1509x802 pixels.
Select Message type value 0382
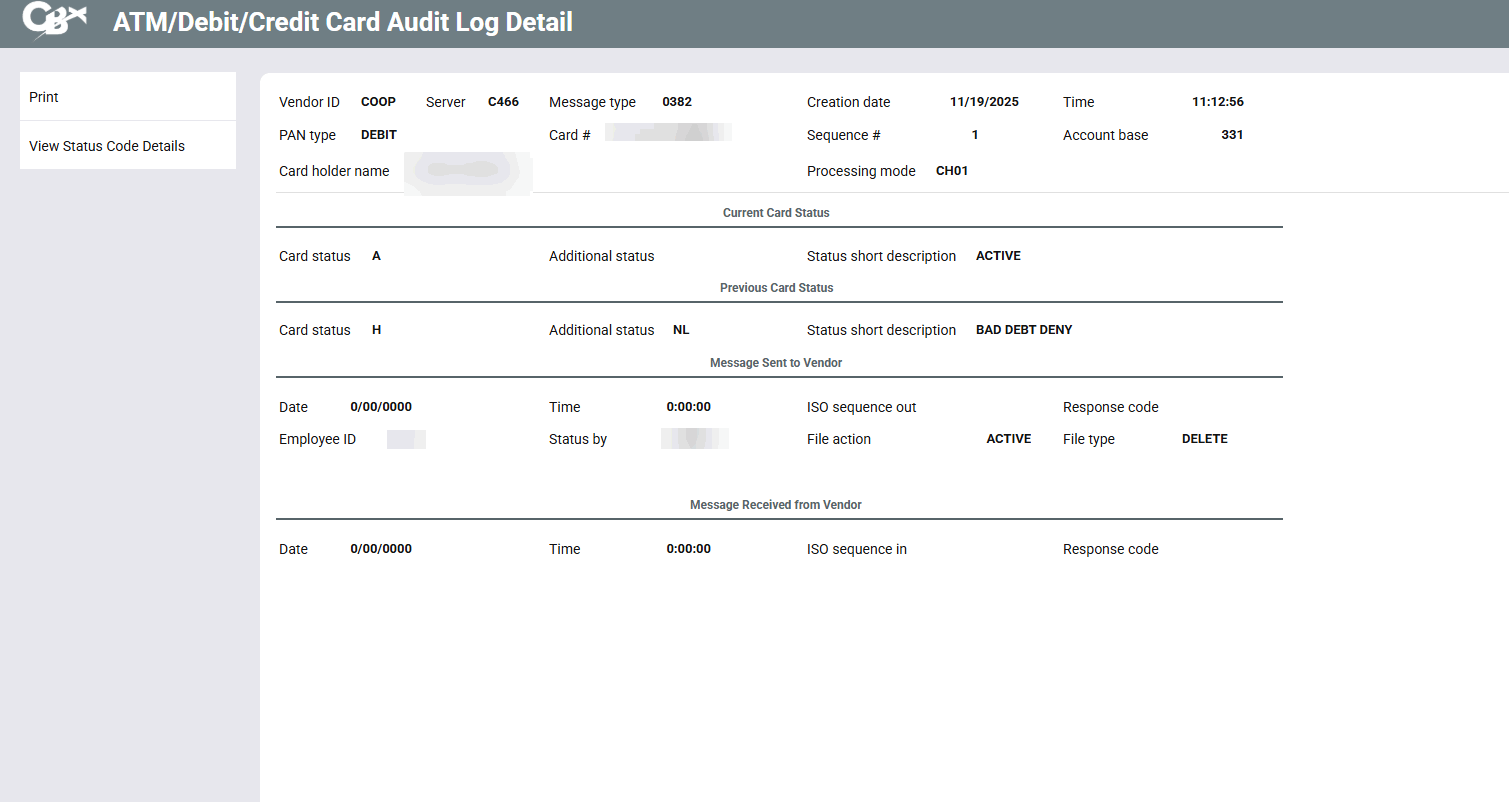pyautogui.click(x=677, y=102)
